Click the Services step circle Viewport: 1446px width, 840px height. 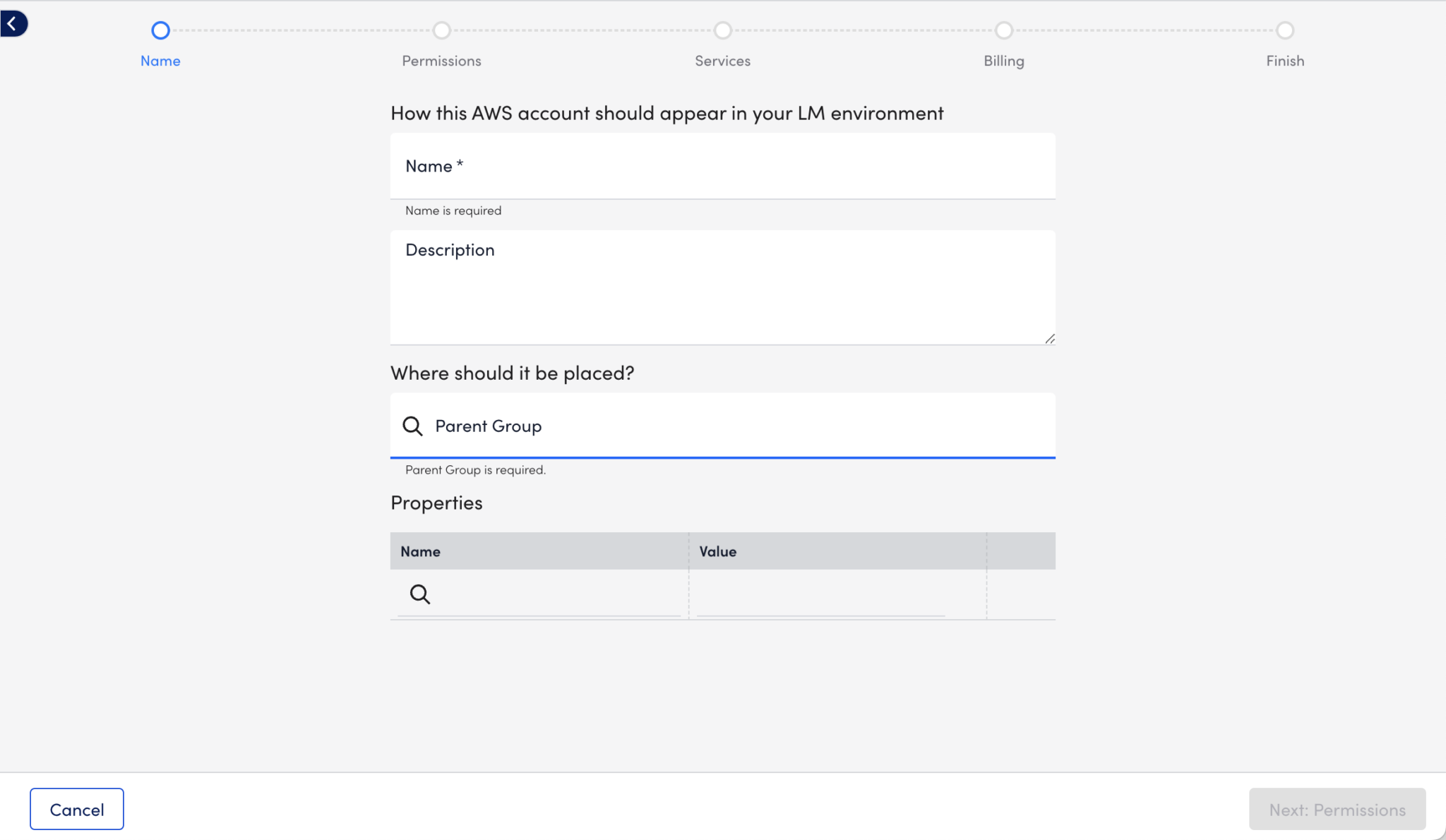(x=722, y=30)
